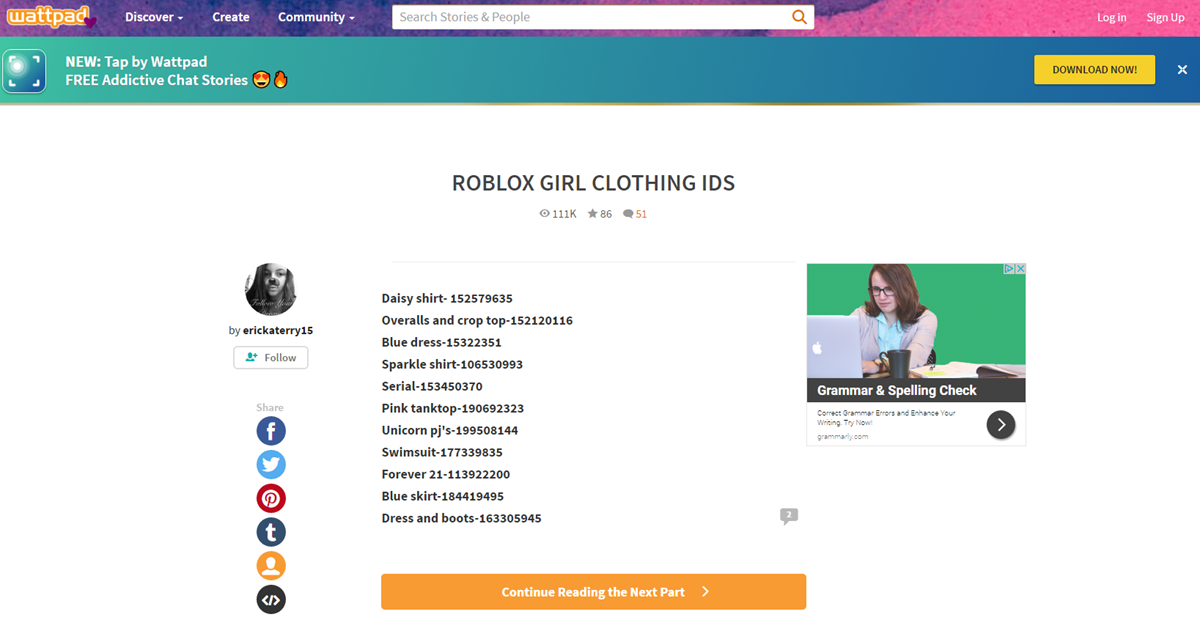
Task: Click the Dress and boots-163305945 line
Action: tap(462, 519)
